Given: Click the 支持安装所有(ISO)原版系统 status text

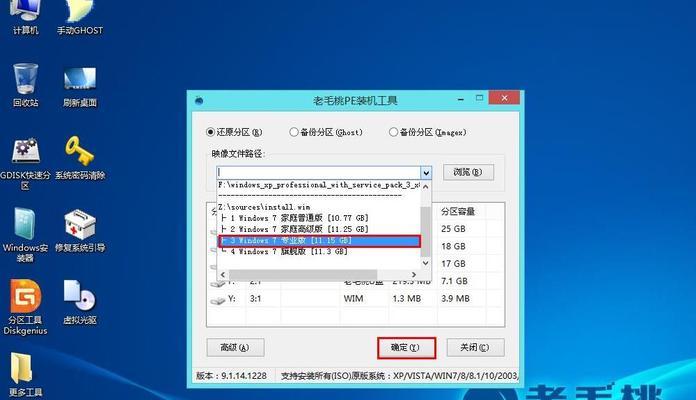Looking at the screenshot, I should point(399,376).
